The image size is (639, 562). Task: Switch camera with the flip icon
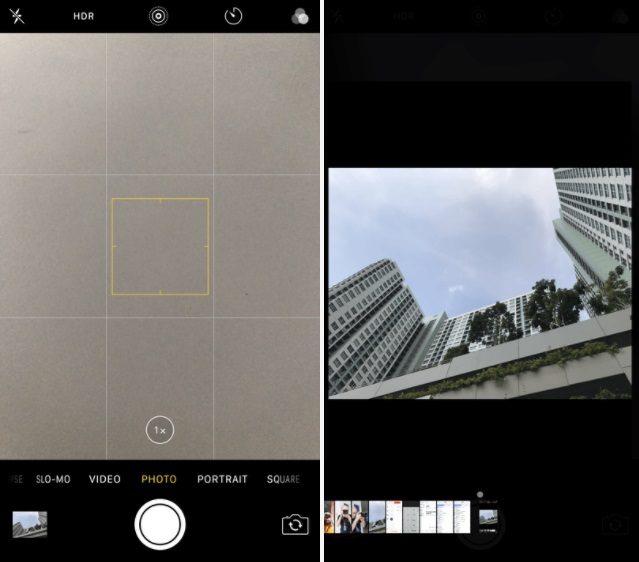295,524
